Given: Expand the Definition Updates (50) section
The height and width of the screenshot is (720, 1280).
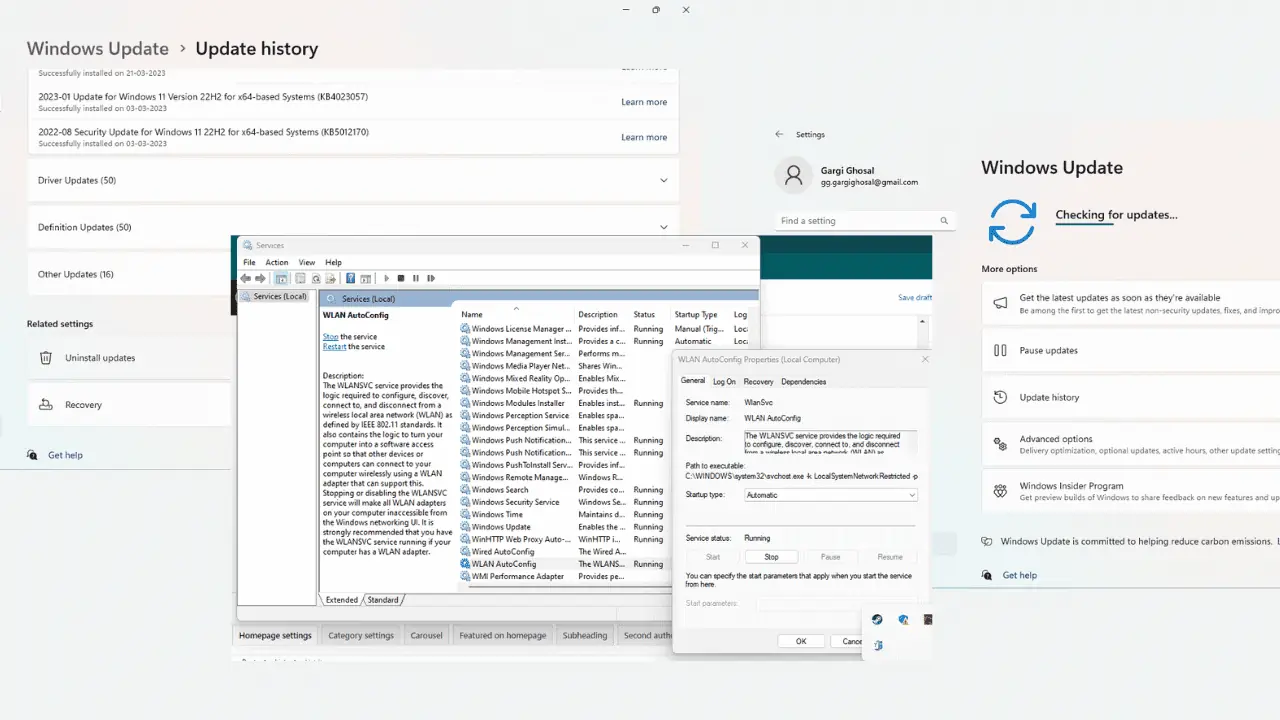Looking at the screenshot, I should tap(353, 227).
